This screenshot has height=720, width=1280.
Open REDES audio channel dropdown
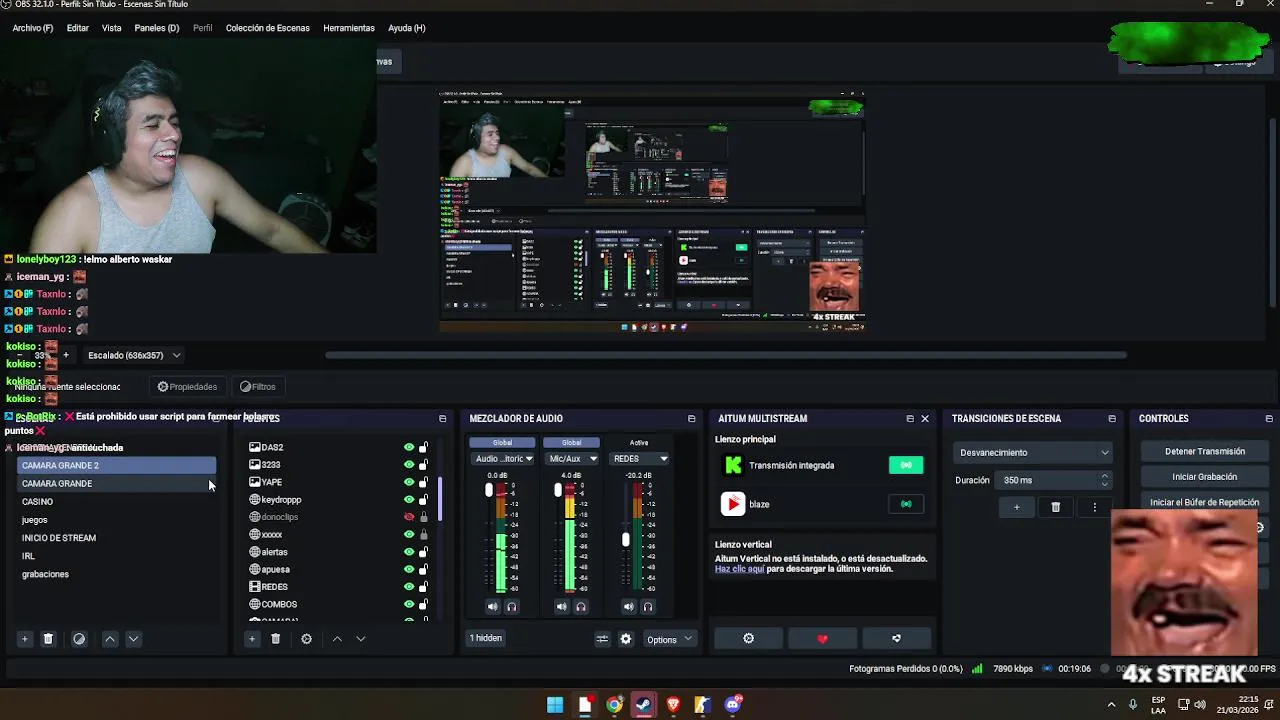639,459
